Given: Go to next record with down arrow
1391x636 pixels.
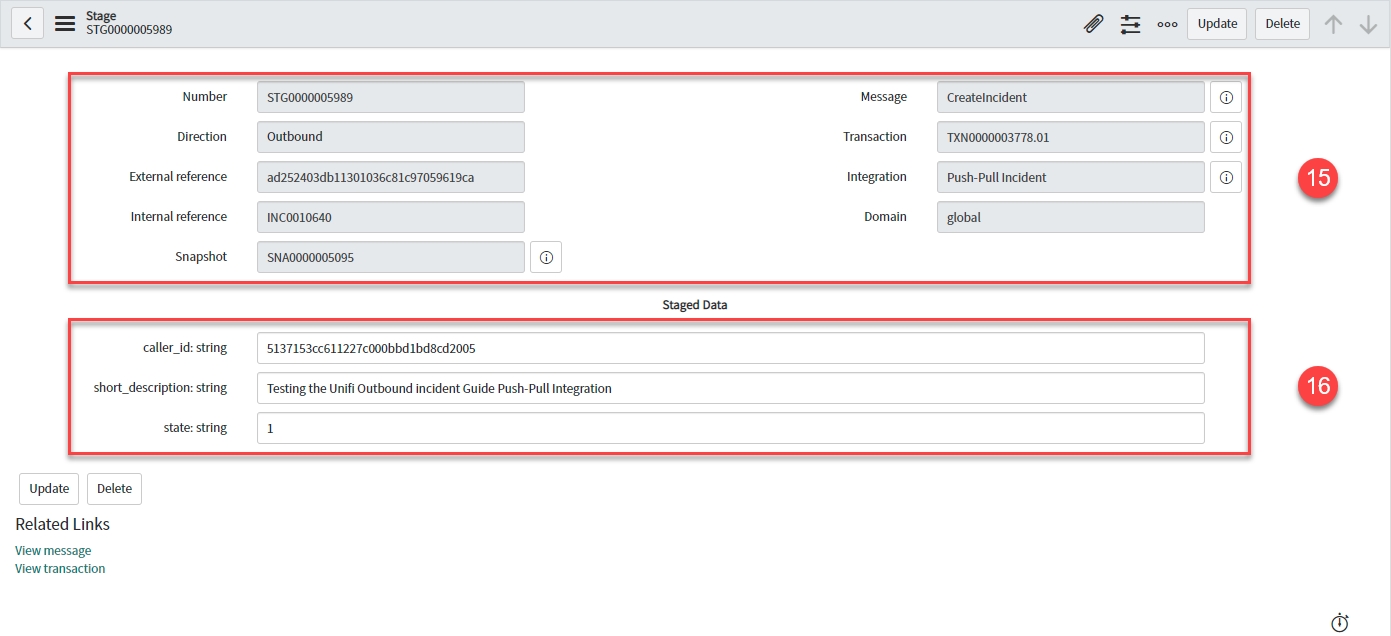Looking at the screenshot, I should (1368, 24).
